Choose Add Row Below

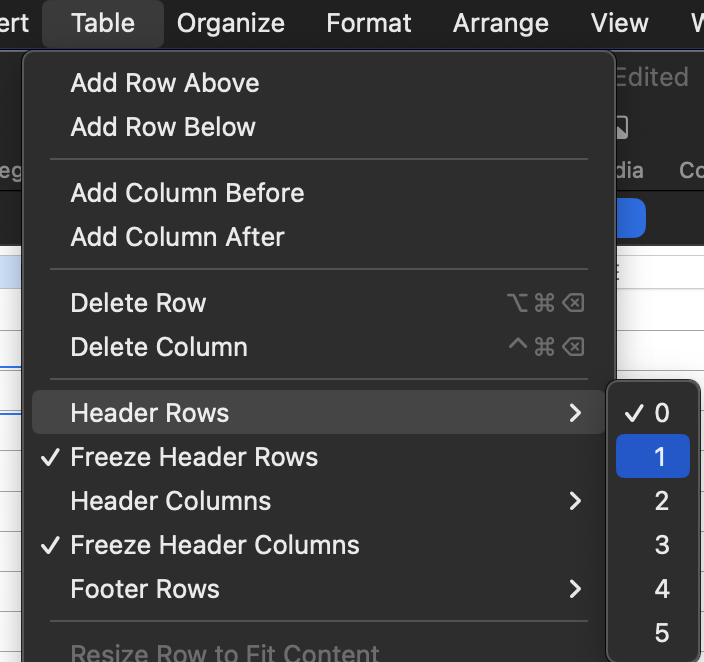(x=163, y=127)
